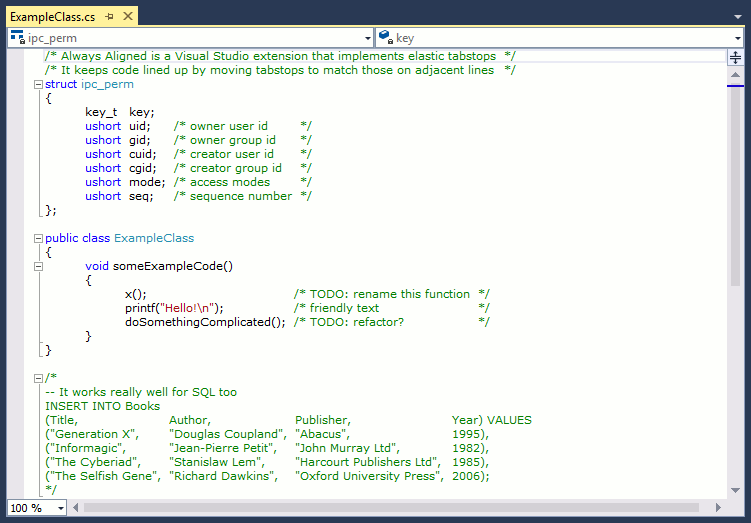Click the 'Year) VALUES' text
This screenshot has width=751, height=523.
[x=492, y=420]
